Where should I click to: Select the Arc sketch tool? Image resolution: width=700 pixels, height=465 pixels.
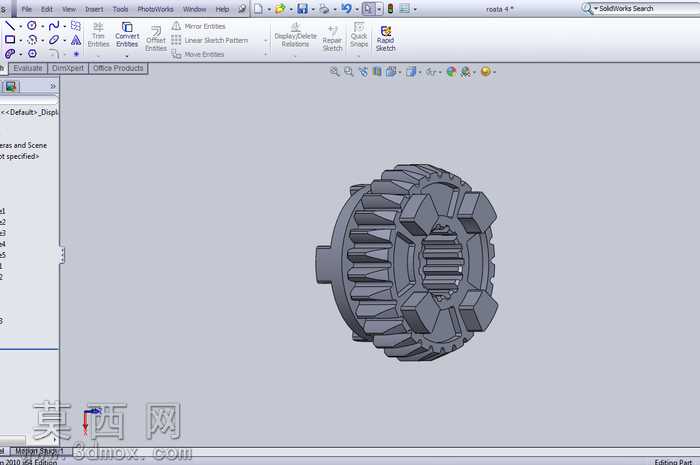click(32, 40)
